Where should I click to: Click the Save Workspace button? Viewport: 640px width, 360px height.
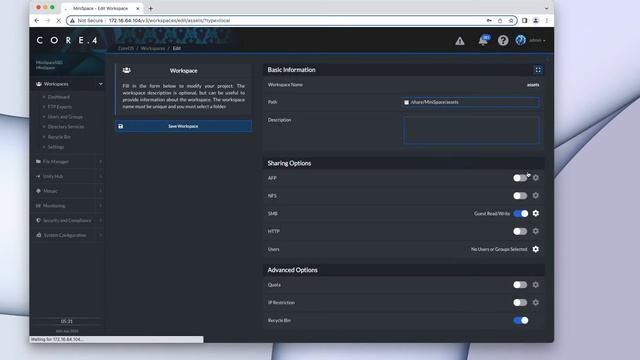(x=183, y=126)
